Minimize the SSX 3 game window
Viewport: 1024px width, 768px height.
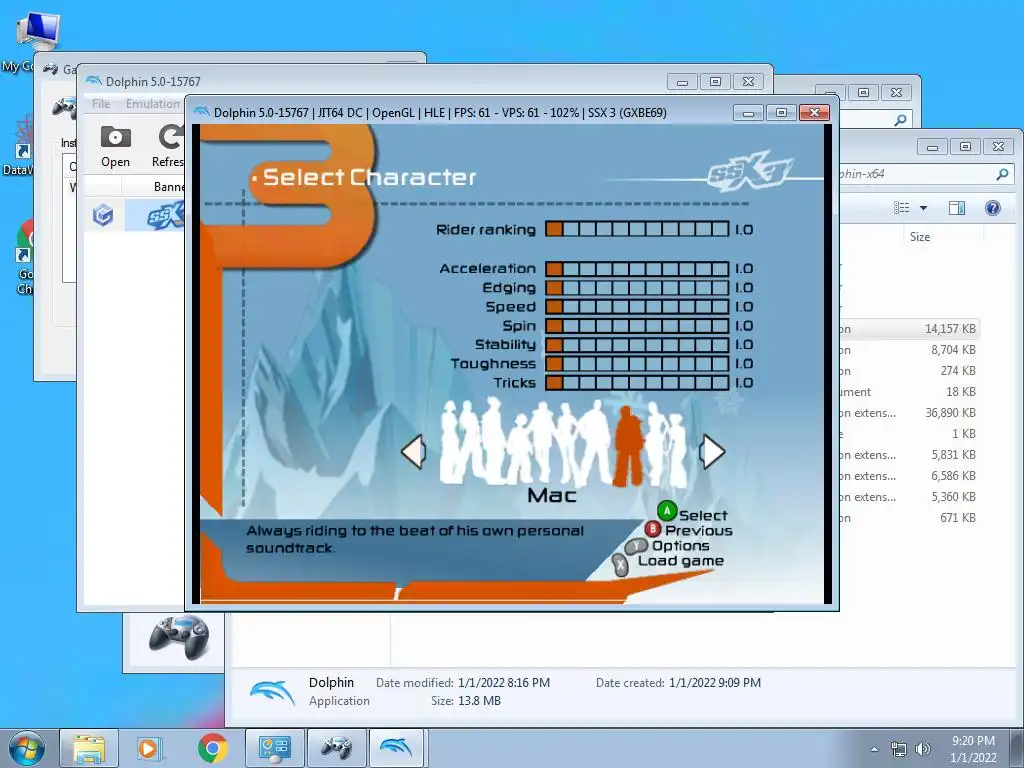748,113
